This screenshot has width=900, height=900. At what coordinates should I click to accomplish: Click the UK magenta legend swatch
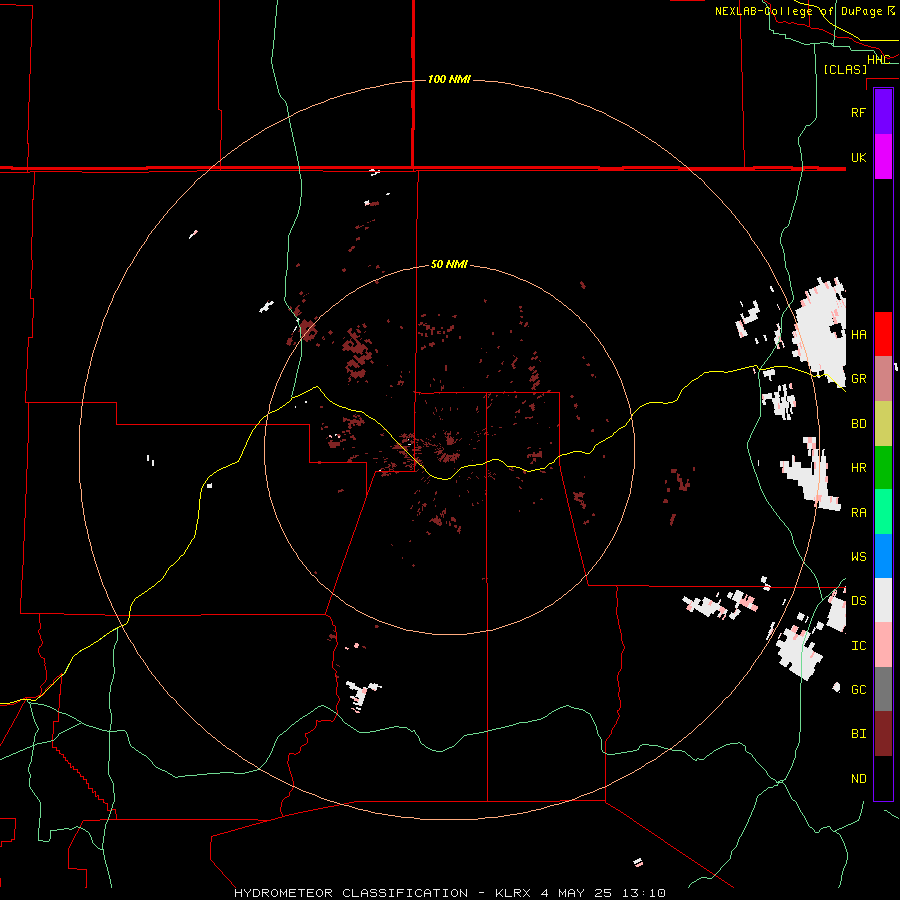coord(883,157)
